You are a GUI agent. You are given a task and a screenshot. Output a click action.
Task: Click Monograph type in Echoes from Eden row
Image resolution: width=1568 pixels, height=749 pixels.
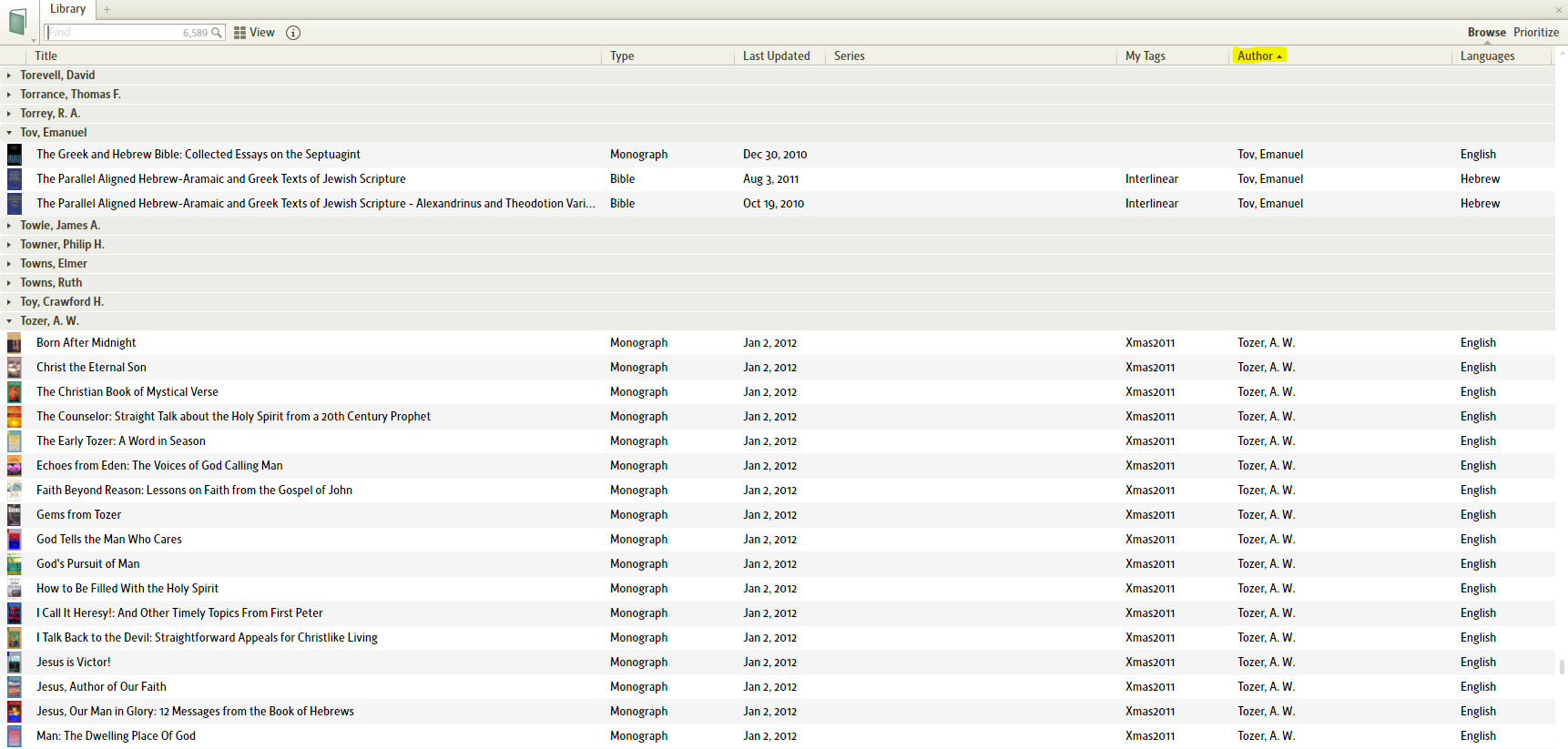point(639,466)
